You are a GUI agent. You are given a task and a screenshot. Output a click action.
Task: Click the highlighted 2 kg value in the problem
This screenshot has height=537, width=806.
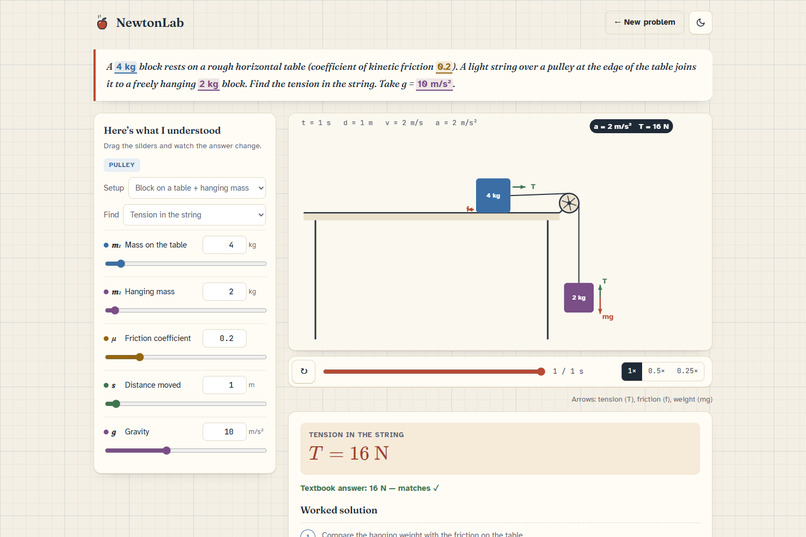(209, 84)
